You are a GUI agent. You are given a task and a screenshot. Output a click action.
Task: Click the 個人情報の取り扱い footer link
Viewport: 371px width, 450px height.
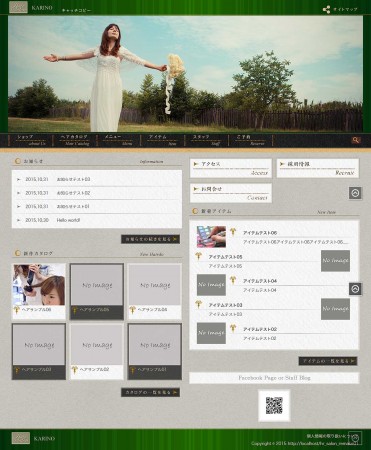point(332,436)
